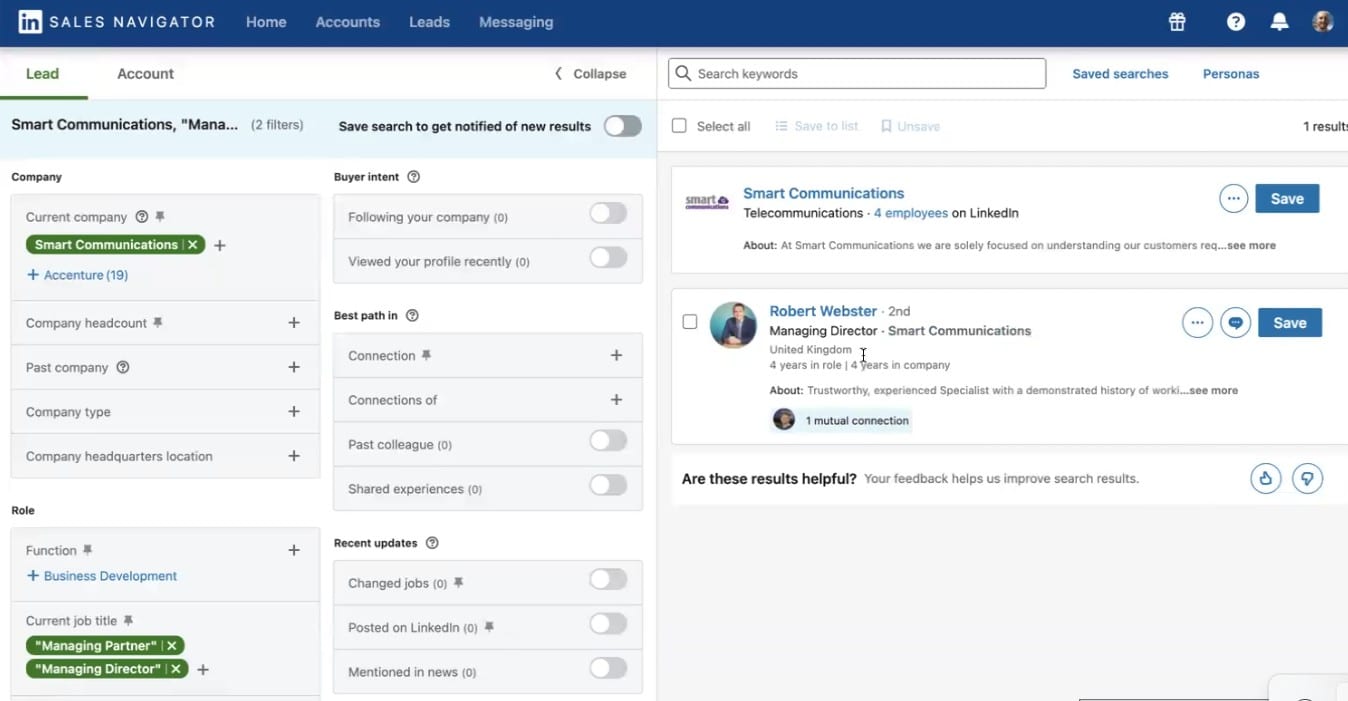Enable Posted on LinkedIn toggle
The width and height of the screenshot is (1348, 701).
click(608, 624)
